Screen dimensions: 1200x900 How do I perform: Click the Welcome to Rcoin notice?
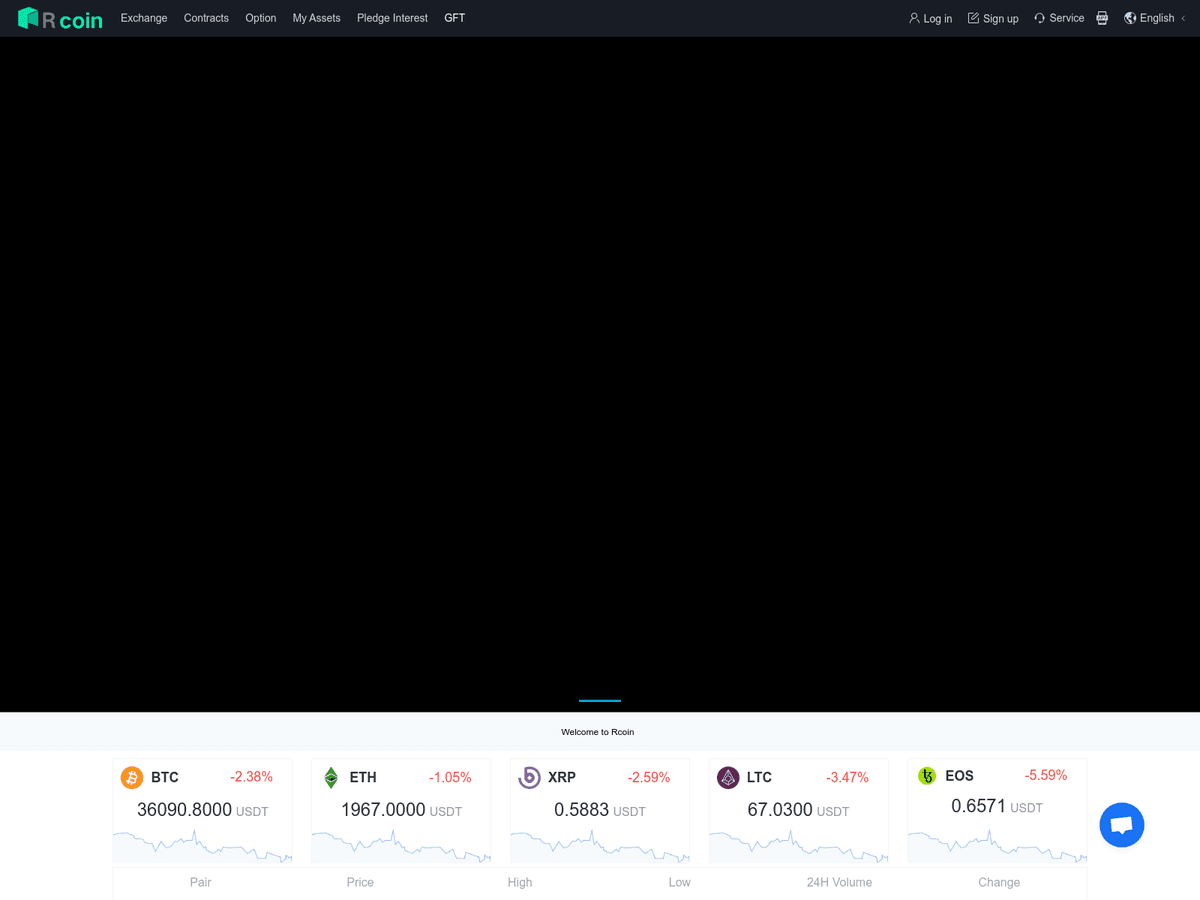[597, 732]
